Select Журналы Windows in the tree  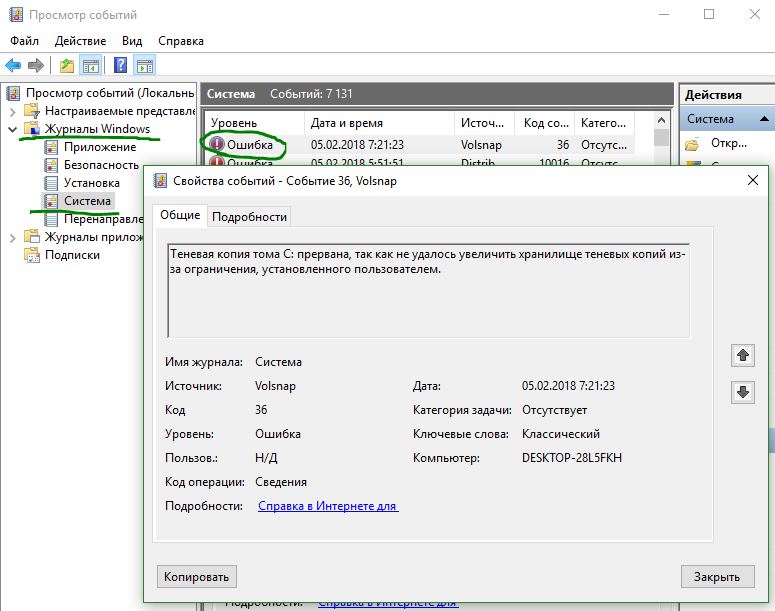tap(97, 129)
